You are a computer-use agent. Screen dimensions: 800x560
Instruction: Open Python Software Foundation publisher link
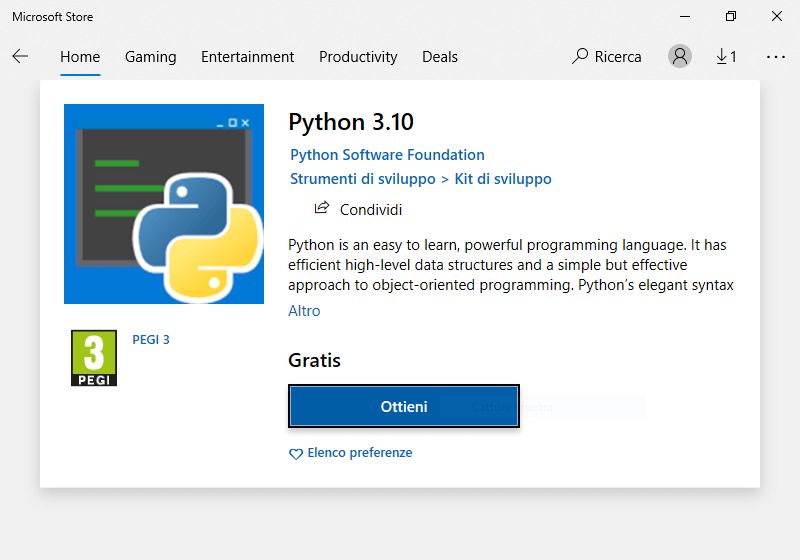coord(387,155)
